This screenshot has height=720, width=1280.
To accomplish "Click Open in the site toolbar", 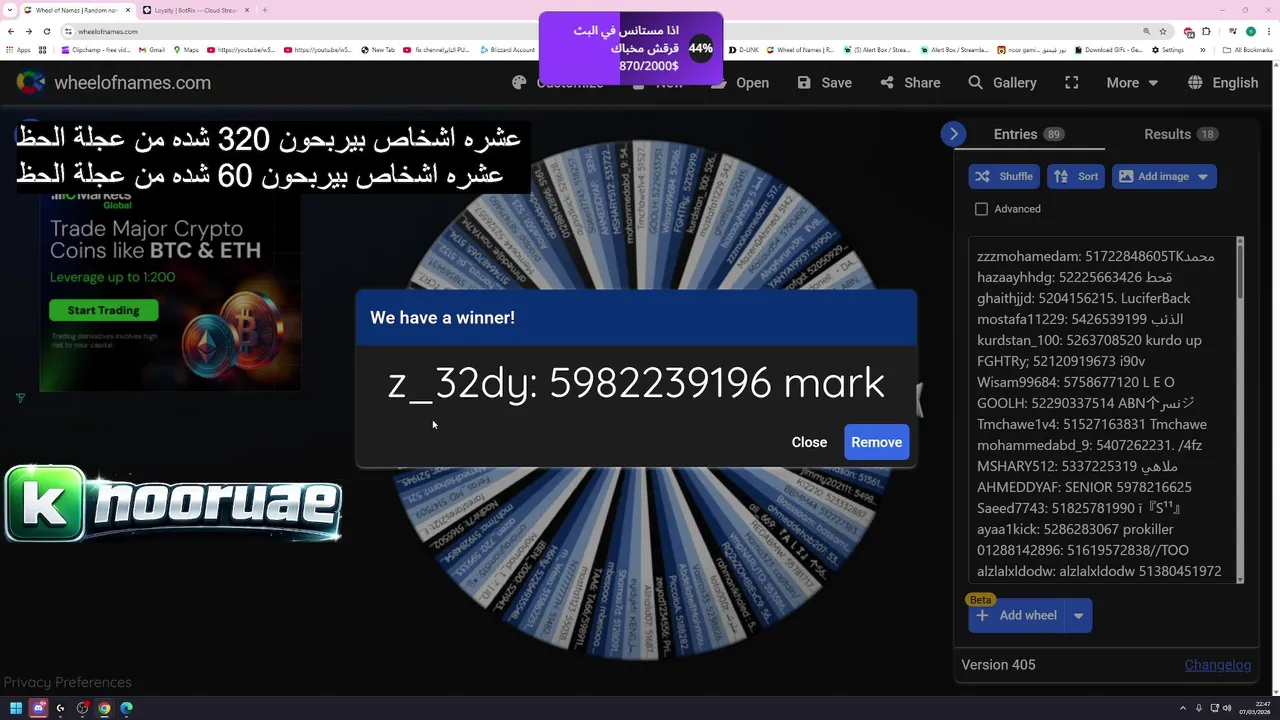I will pyautogui.click(x=740, y=83).
